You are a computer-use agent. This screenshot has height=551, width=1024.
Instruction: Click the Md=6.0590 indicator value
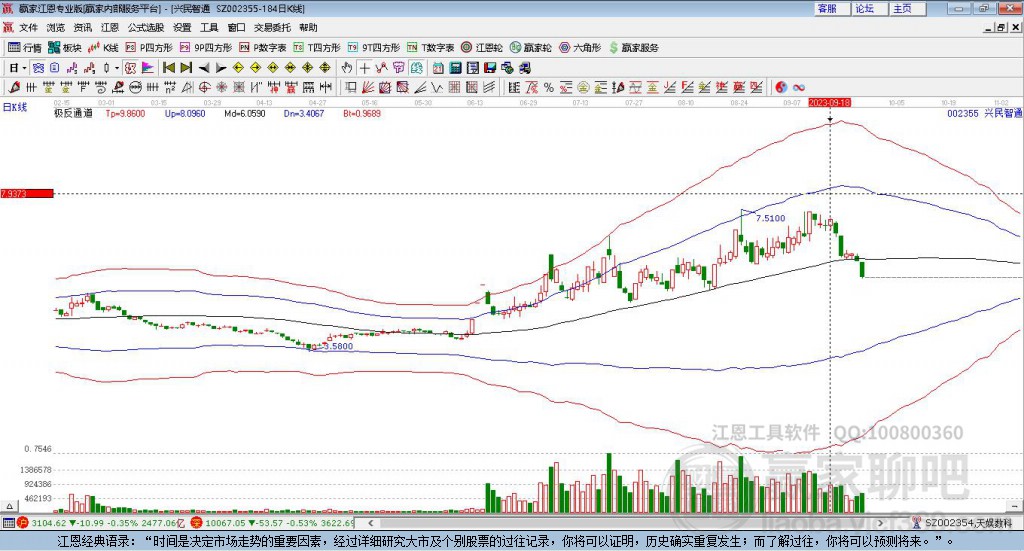point(245,114)
